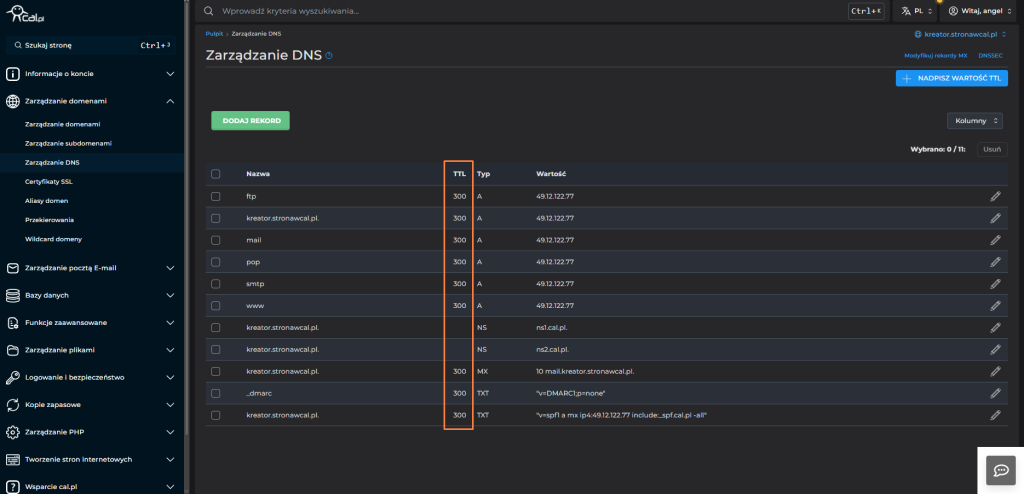Check the www record checkbox
1024x494 pixels.
tap(216, 306)
